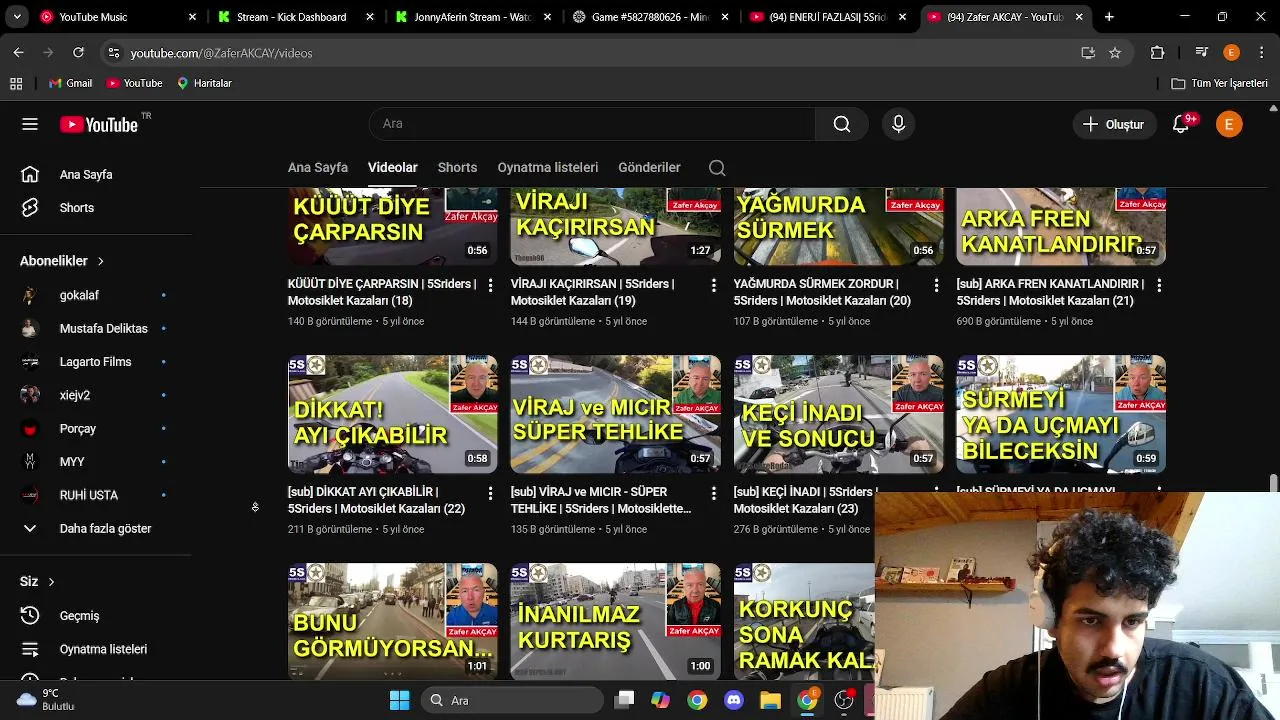Open the YouTube hamburger guide menu
Viewport: 1280px width, 720px height.
[30, 124]
